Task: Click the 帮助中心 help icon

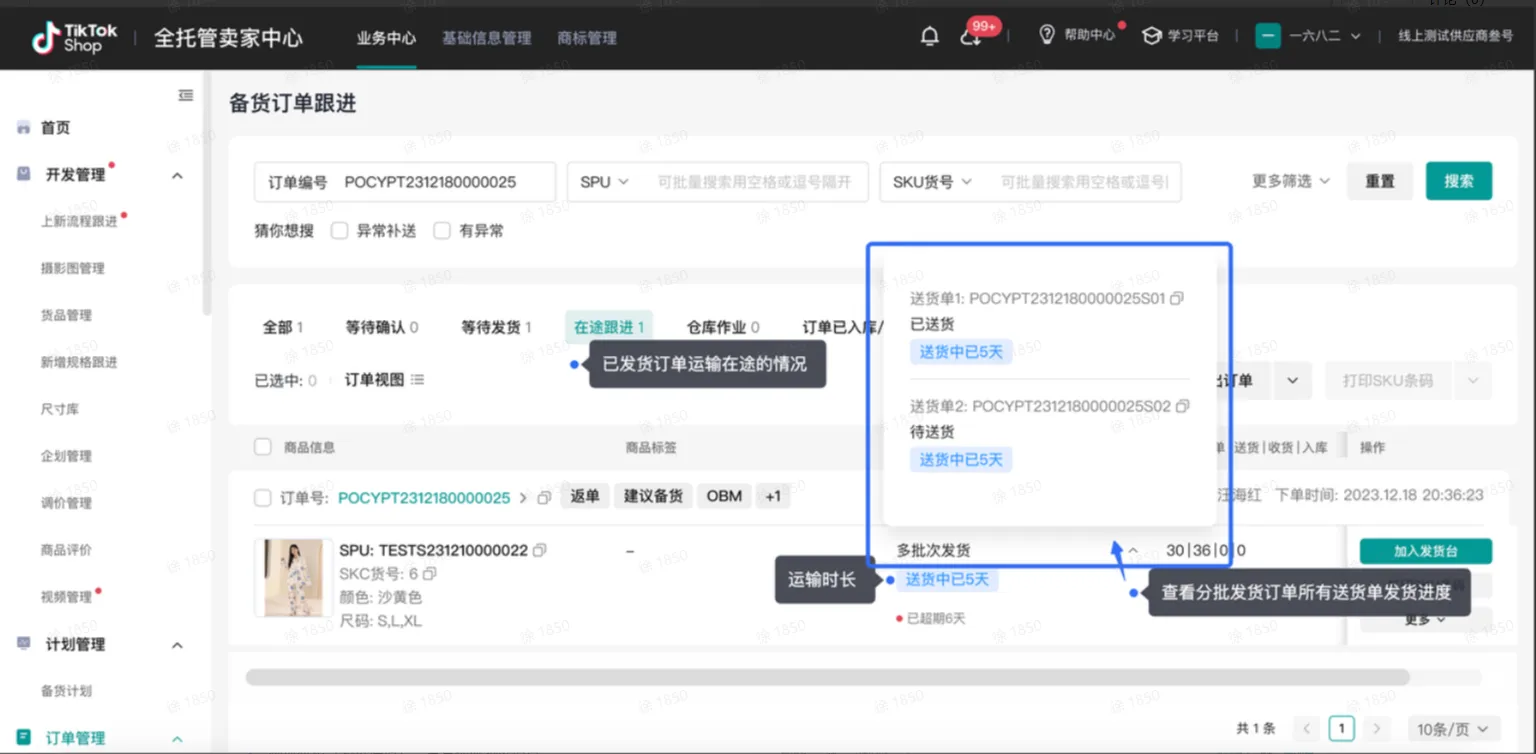Action: pyautogui.click(x=1047, y=35)
